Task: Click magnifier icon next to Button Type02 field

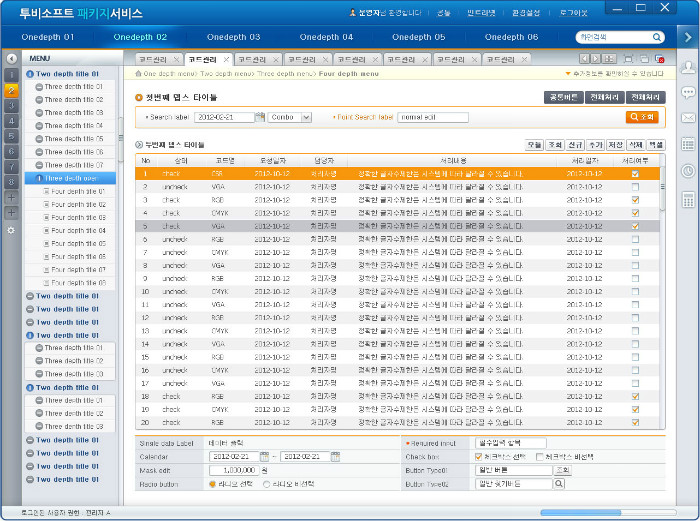Action: pos(558,484)
